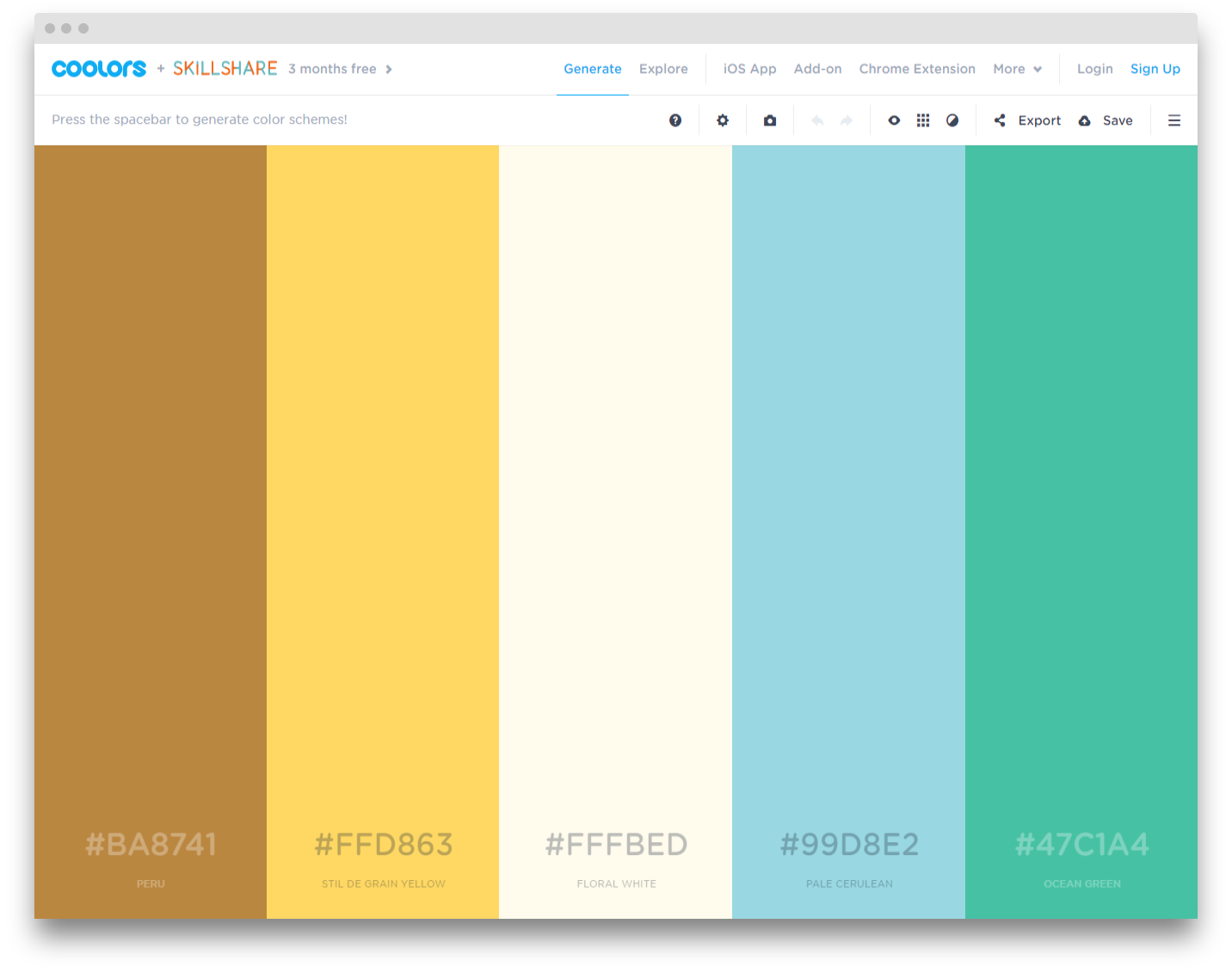Click the help question mark icon
The image size is (1232, 979).
tap(675, 120)
